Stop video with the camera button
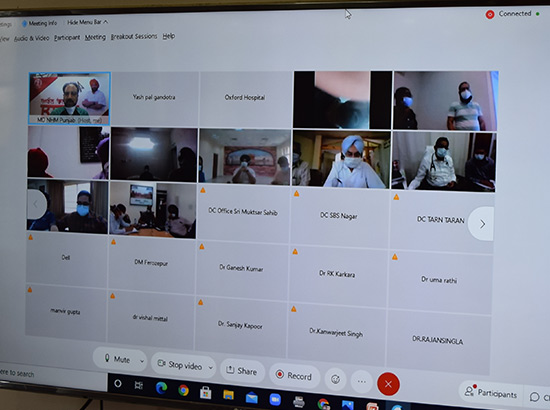 [x=180, y=365]
